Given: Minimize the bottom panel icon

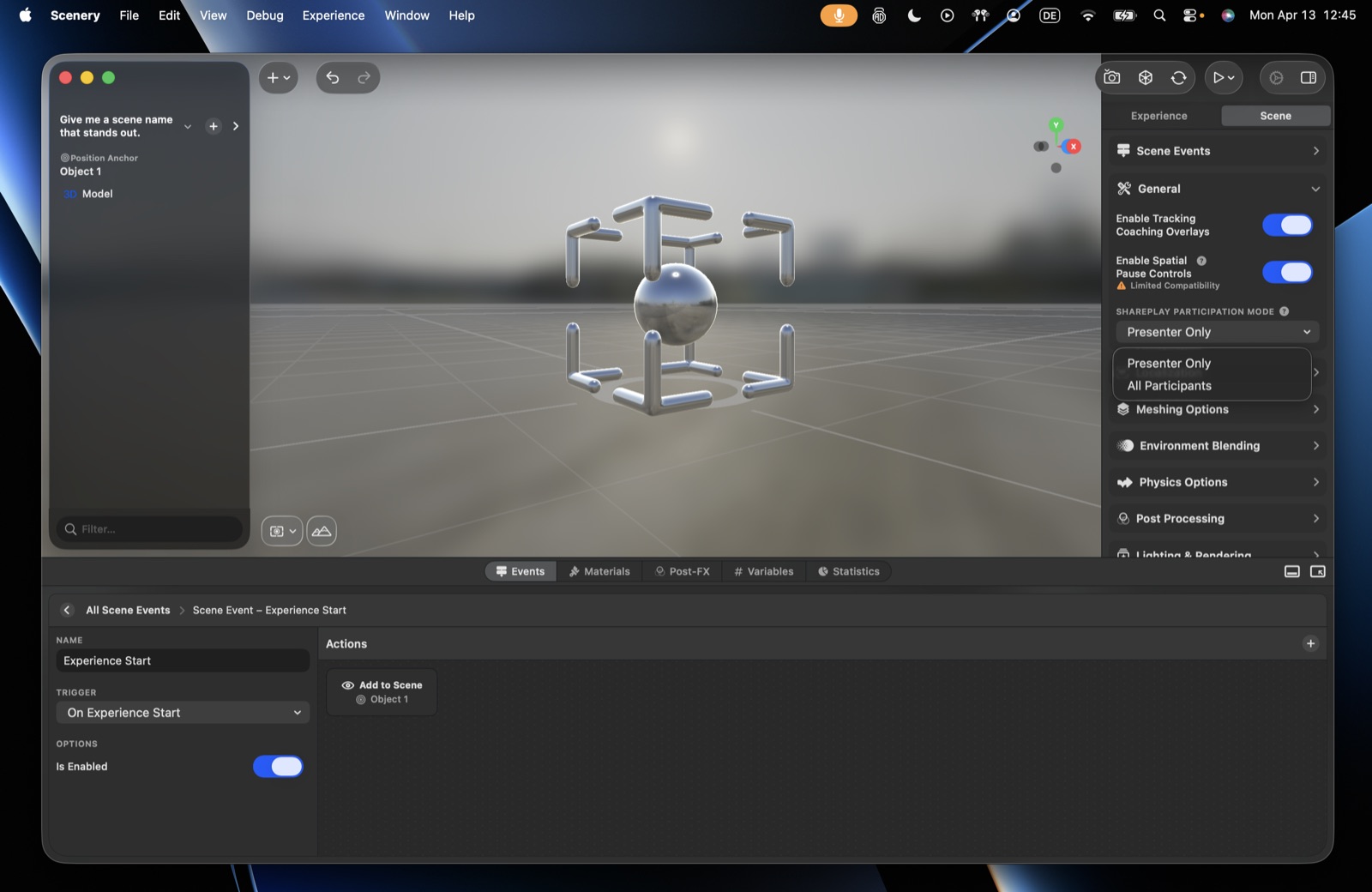Looking at the screenshot, I should (x=1292, y=571).
